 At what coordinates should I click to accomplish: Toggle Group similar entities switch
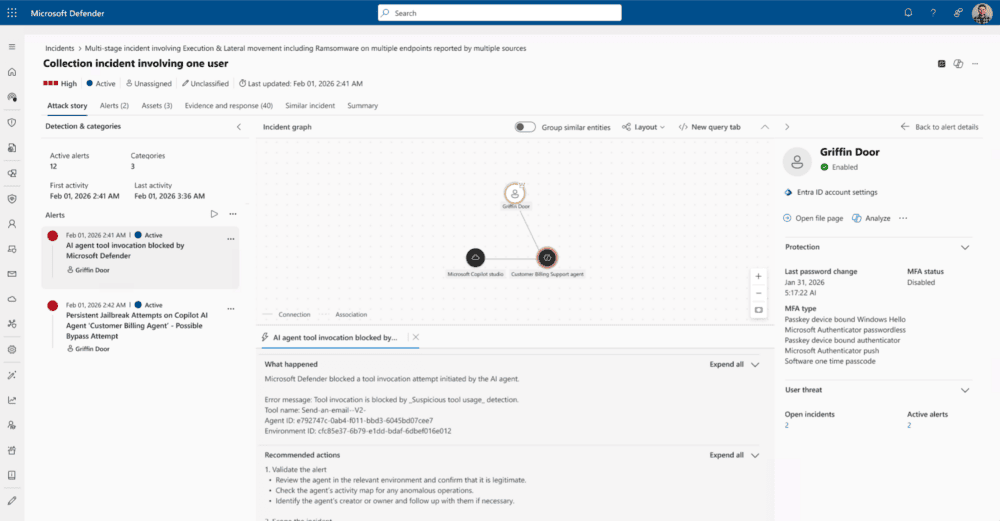(525, 127)
